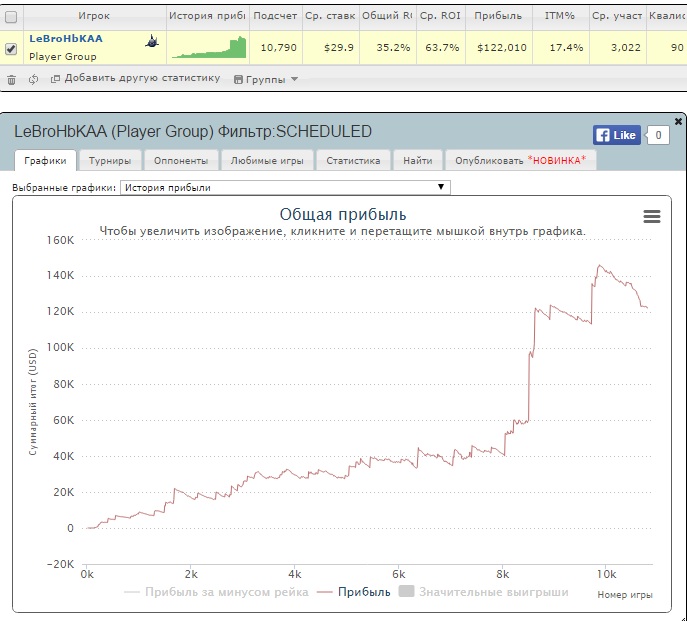Expand the 'Группы' dropdown menu
Viewport: 687px width, 621px height.
click(266, 79)
